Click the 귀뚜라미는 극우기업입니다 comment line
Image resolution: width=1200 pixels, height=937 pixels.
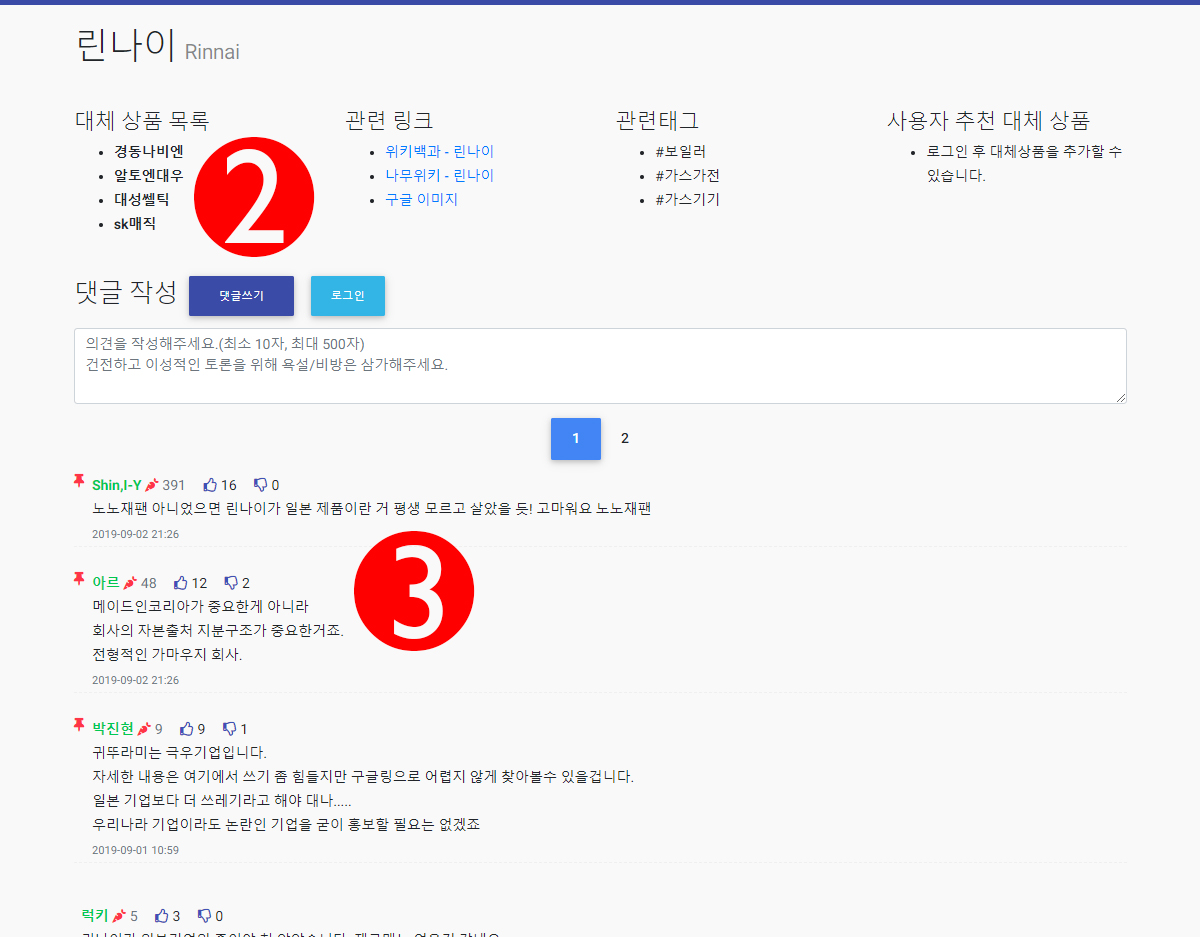tap(180, 753)
